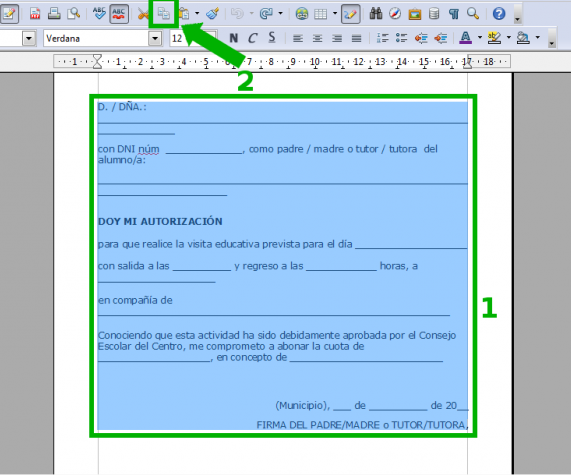Open the Gallery picture icon
This screenshot has width=571, height=475.
click(414, 14)
